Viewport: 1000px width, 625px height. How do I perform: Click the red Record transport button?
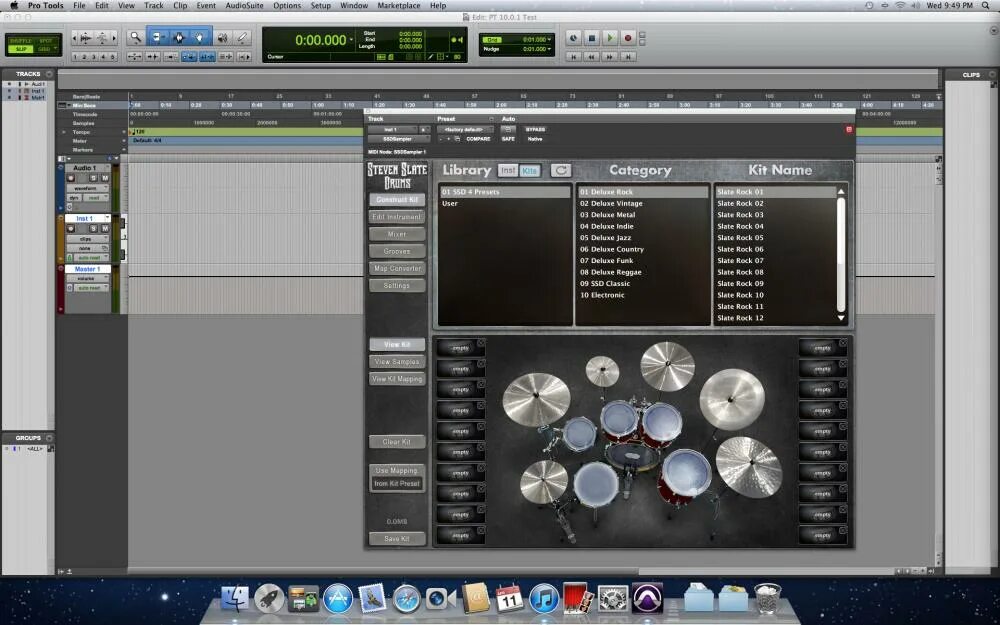click(x=628, y=38)
